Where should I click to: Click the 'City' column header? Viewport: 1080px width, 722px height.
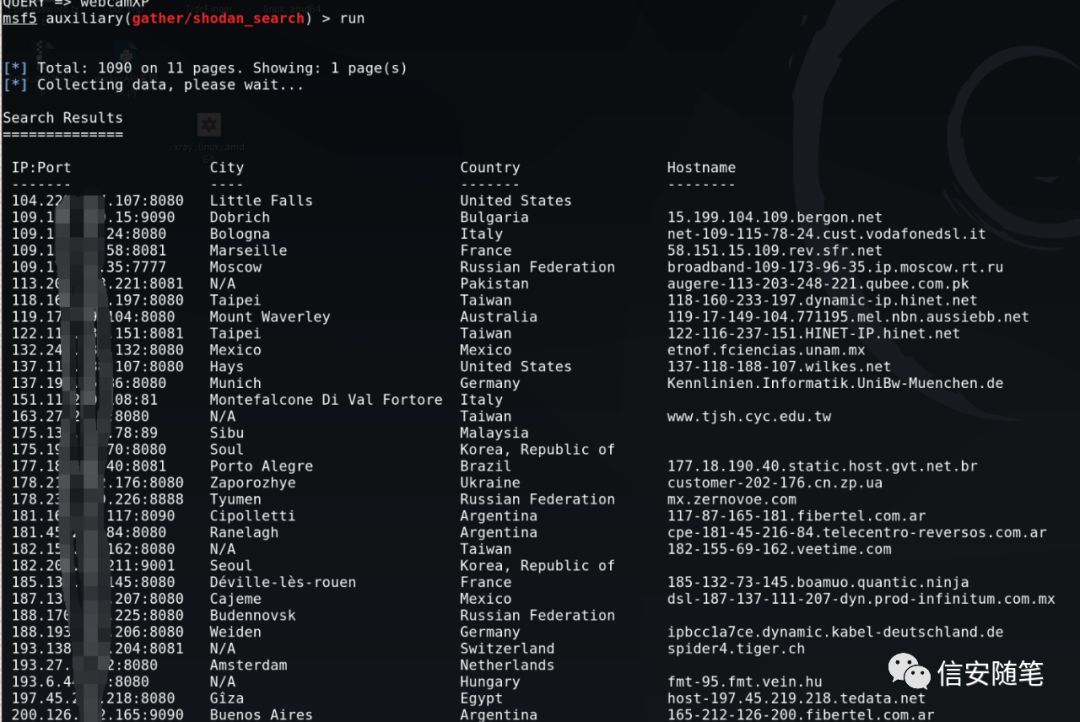point(227,167)
